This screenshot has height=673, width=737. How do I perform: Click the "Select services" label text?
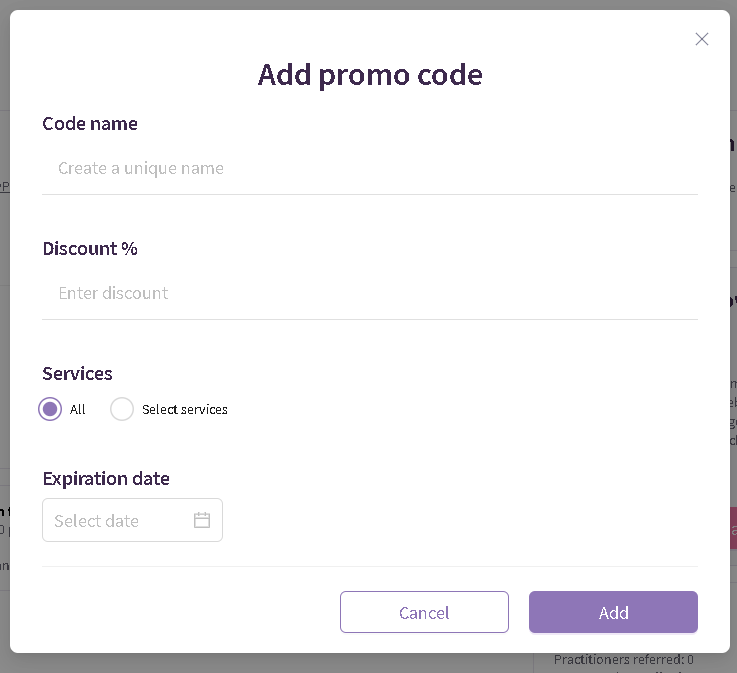[185, 410]
